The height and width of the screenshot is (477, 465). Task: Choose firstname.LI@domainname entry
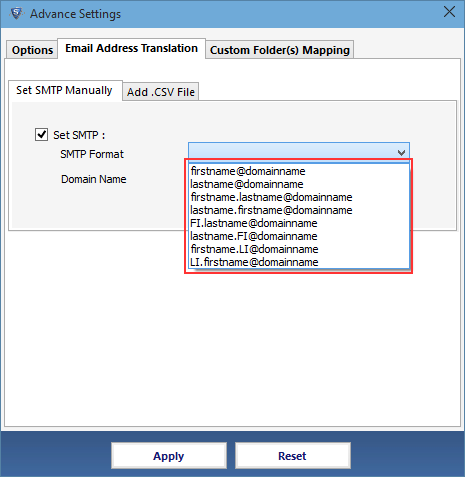point(298,249)
